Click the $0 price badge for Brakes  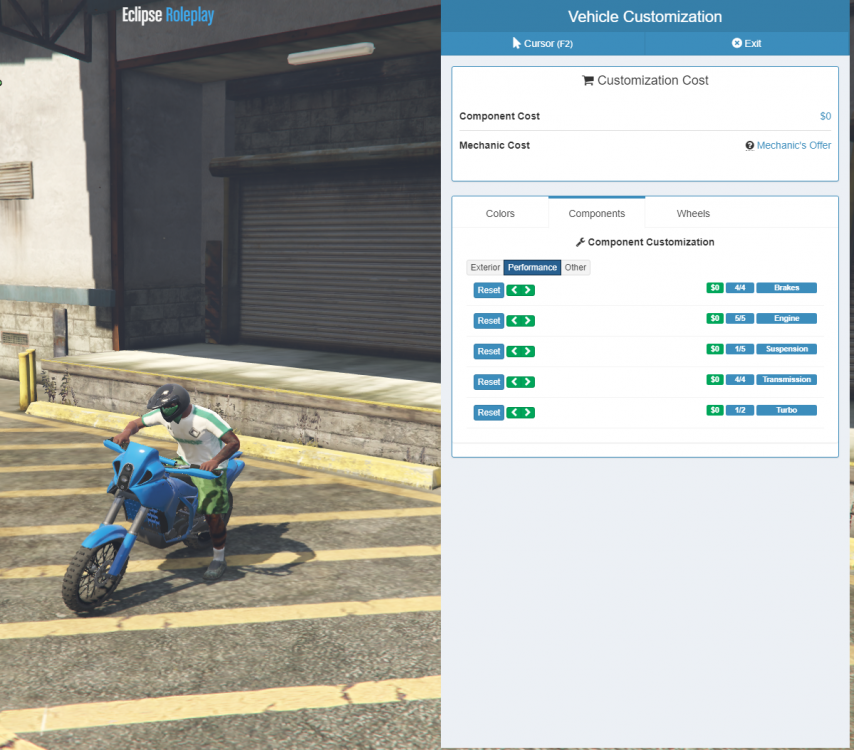click(x=715, y=288)
